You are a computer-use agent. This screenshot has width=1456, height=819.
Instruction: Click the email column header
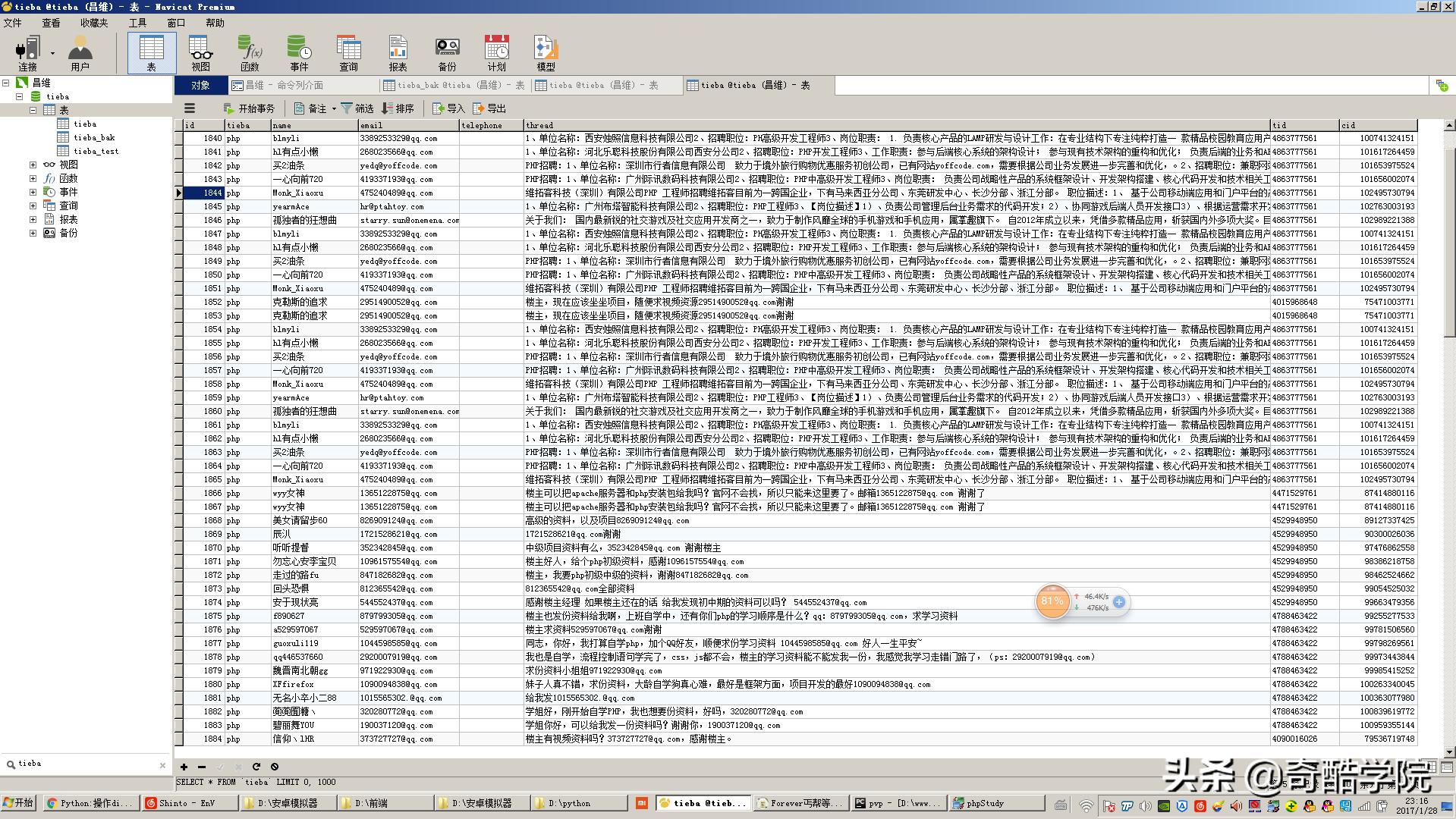click(x=408, y=125)
